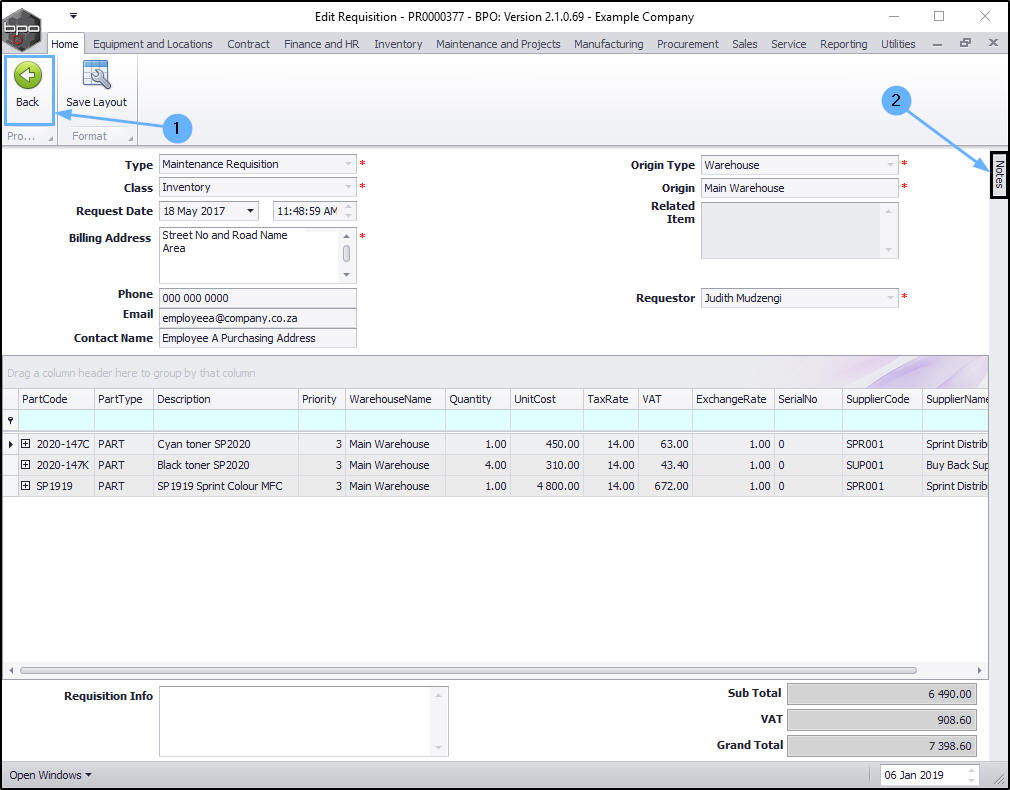This screenshot has width=1010, height=790.
Task: Sort by UnitCost column header
Action: coord(547,399)
